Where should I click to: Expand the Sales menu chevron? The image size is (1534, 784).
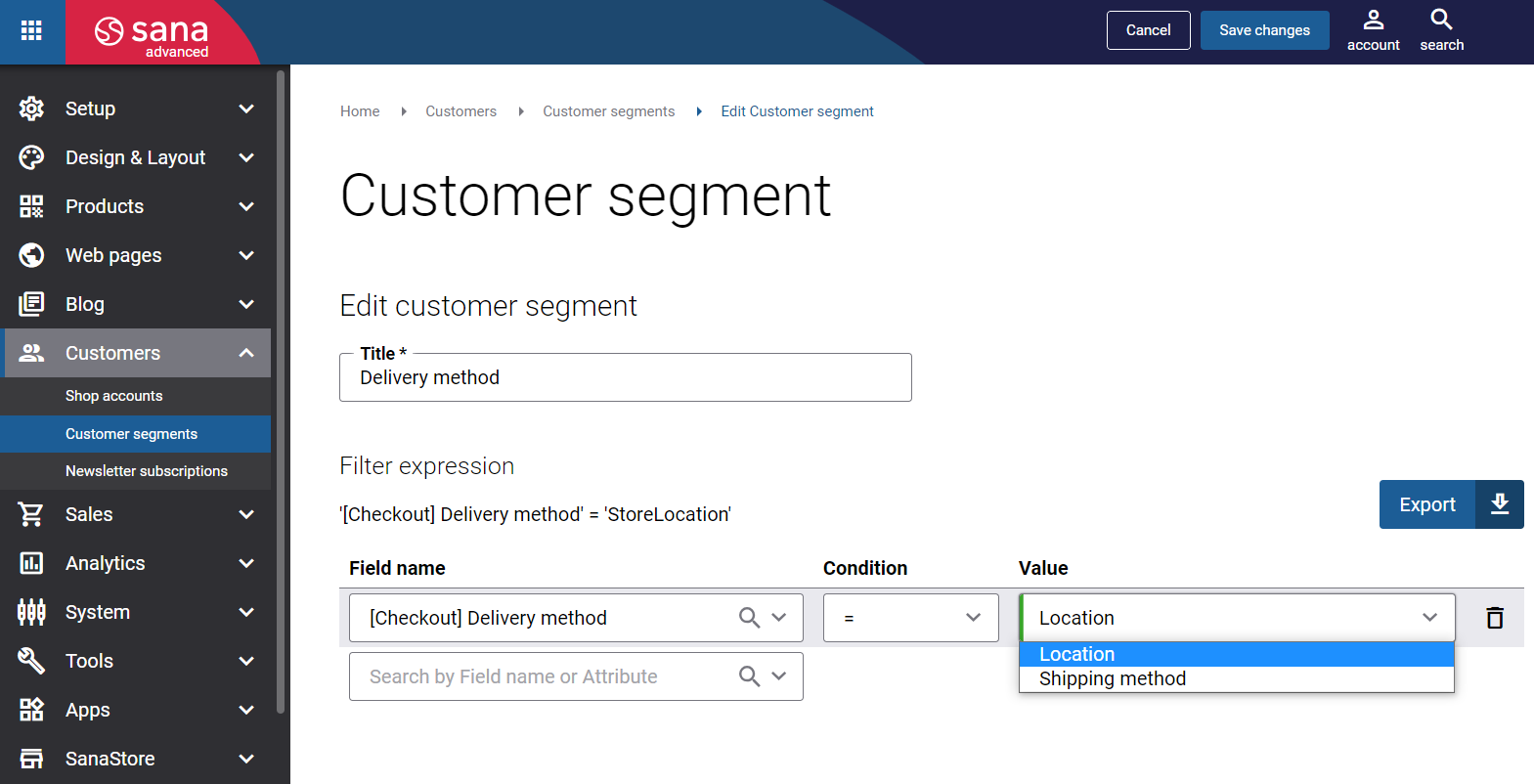coord(246,514)
